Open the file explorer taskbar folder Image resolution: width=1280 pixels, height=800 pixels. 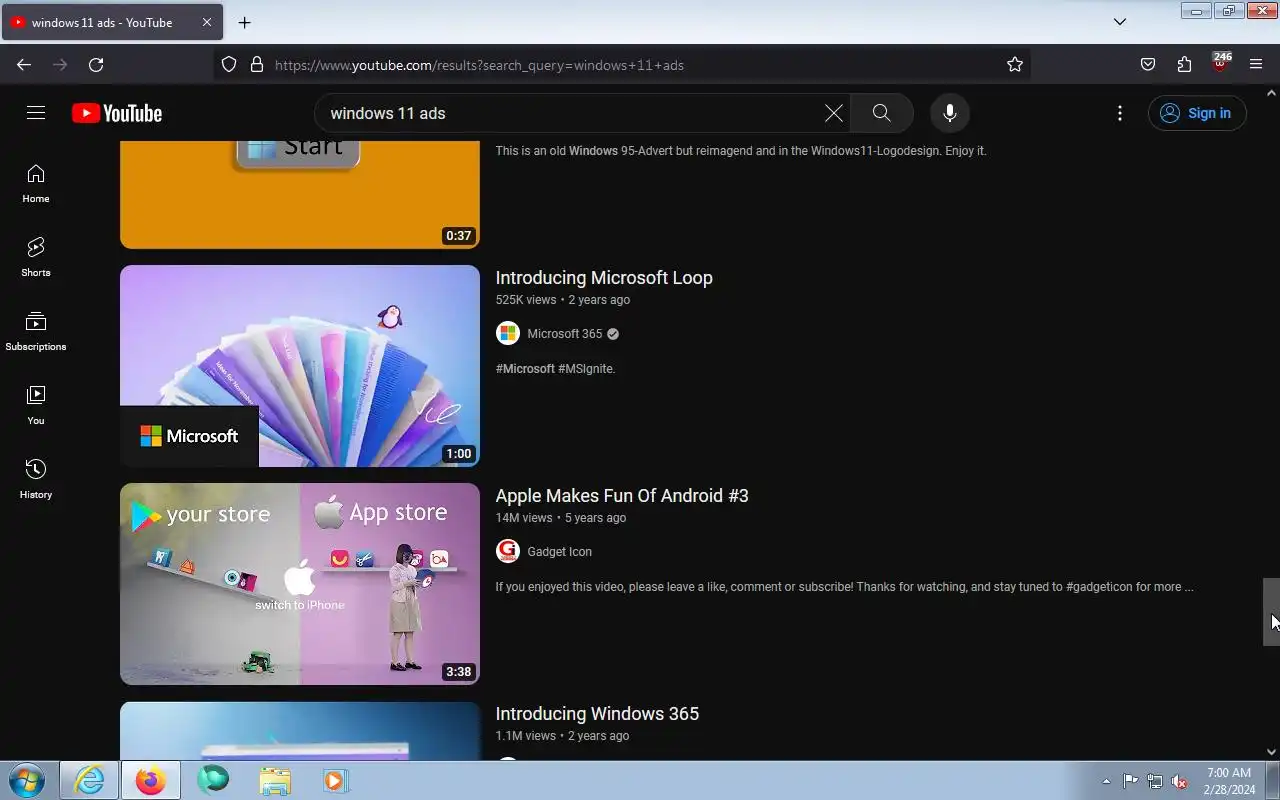[x=274, y=780]
